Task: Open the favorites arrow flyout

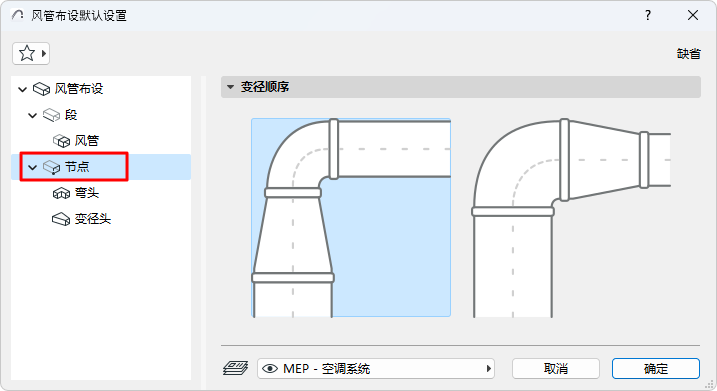Action: coord(44,54)
